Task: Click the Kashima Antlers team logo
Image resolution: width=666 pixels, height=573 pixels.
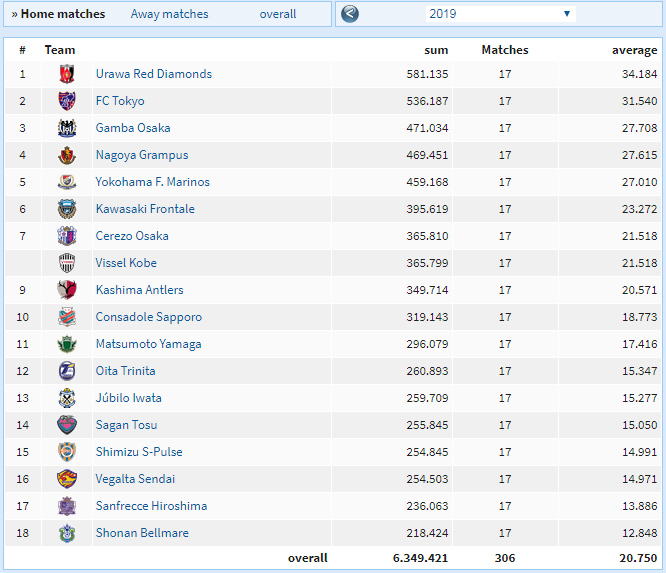Action: [66, 290]
